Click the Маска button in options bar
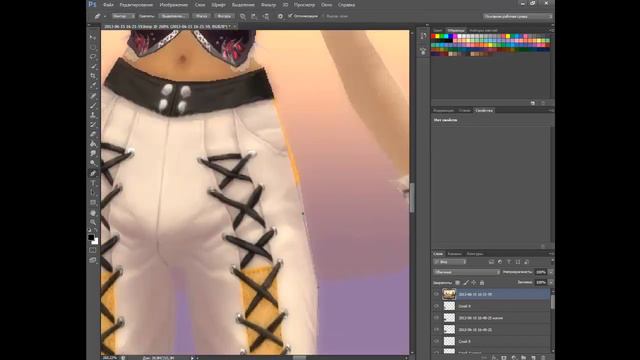The image size is (640, 360). coord(201,16)
